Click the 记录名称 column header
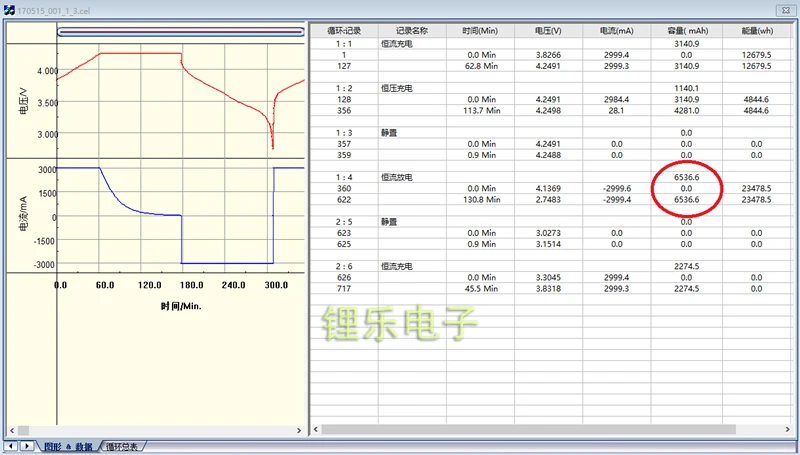Screen dimensions: 800x455 [x=412, y=31]
